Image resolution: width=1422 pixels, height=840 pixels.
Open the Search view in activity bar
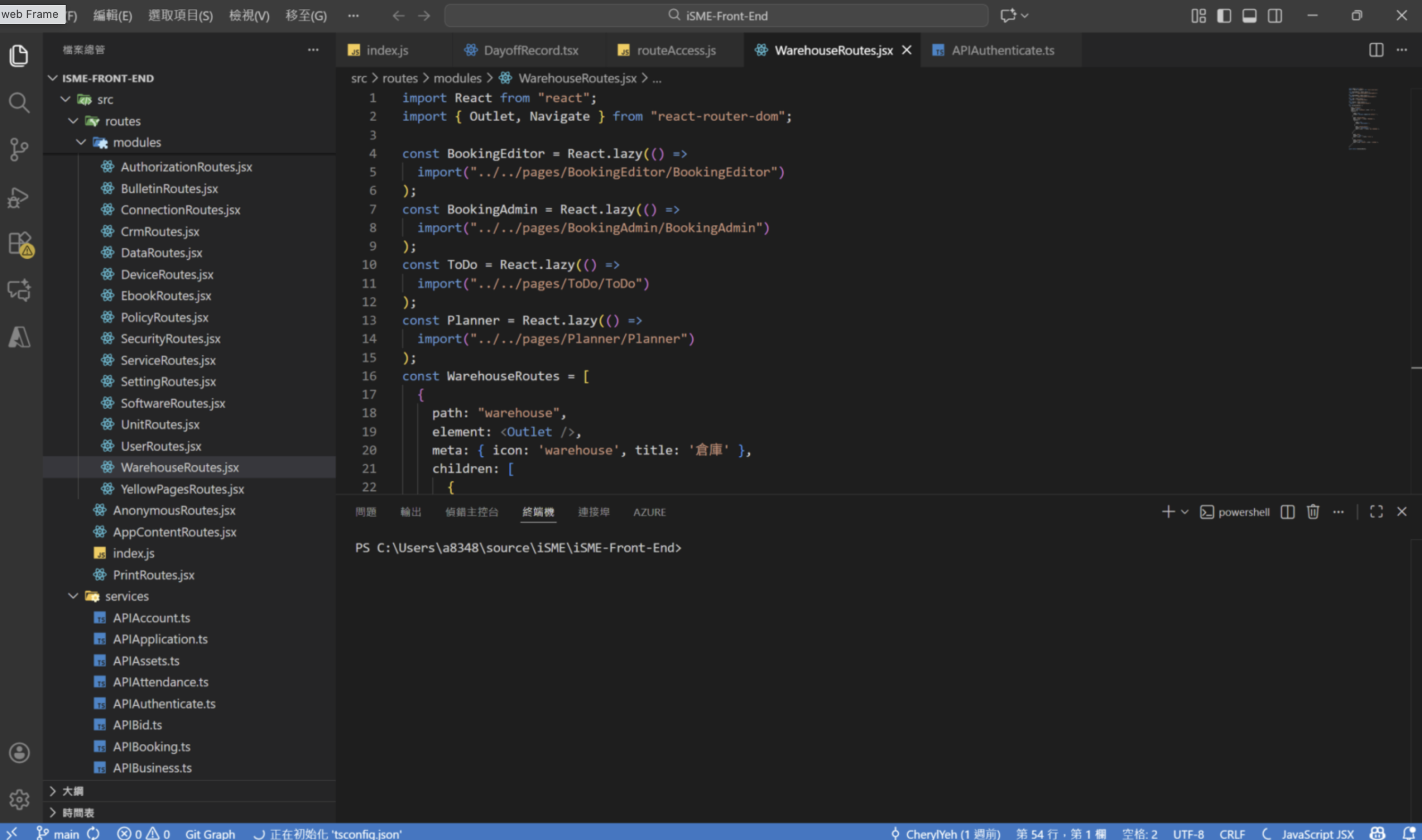(19, 103)
